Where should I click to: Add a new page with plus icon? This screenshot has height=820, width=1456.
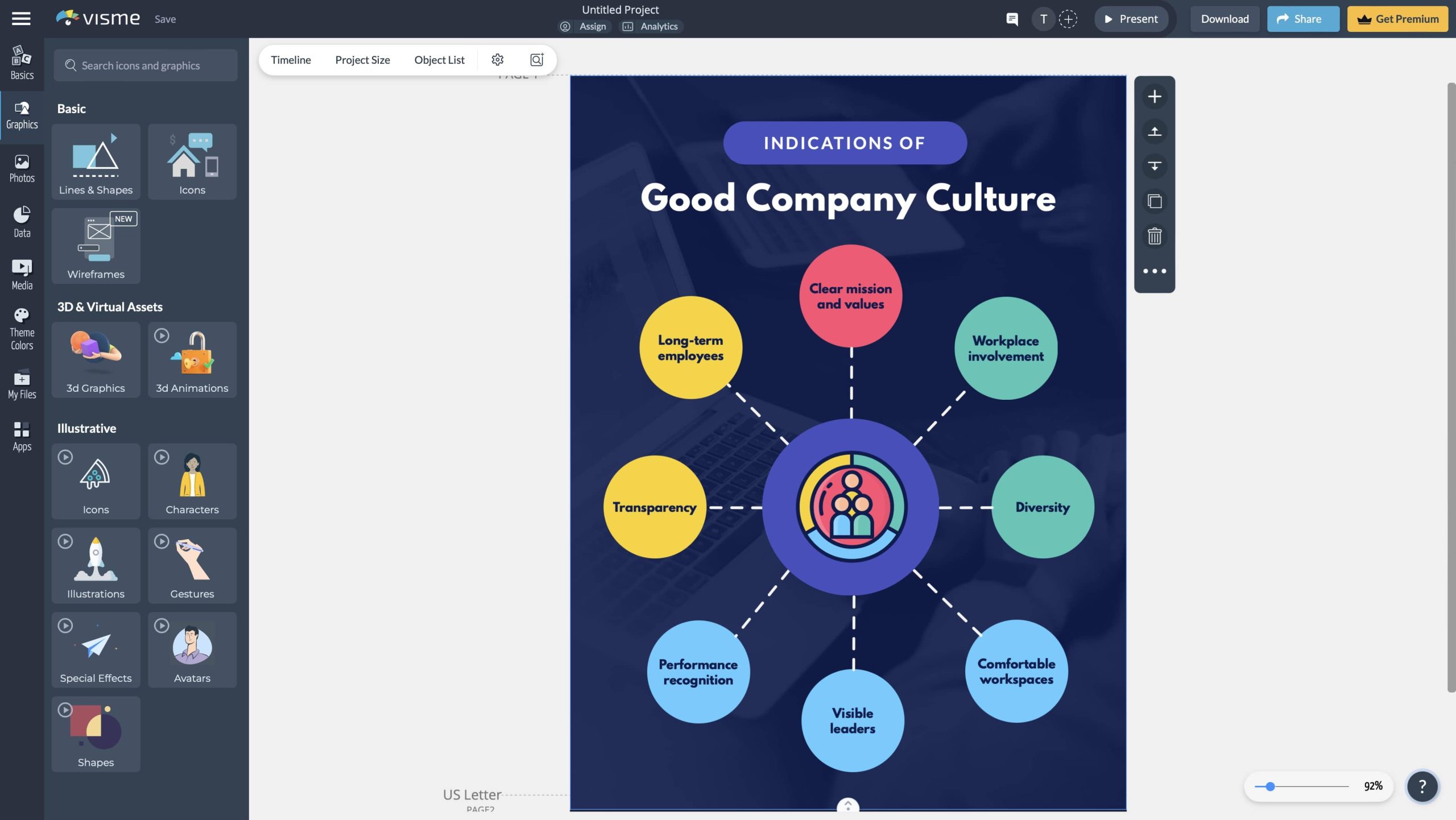(x=1154, y=96)
